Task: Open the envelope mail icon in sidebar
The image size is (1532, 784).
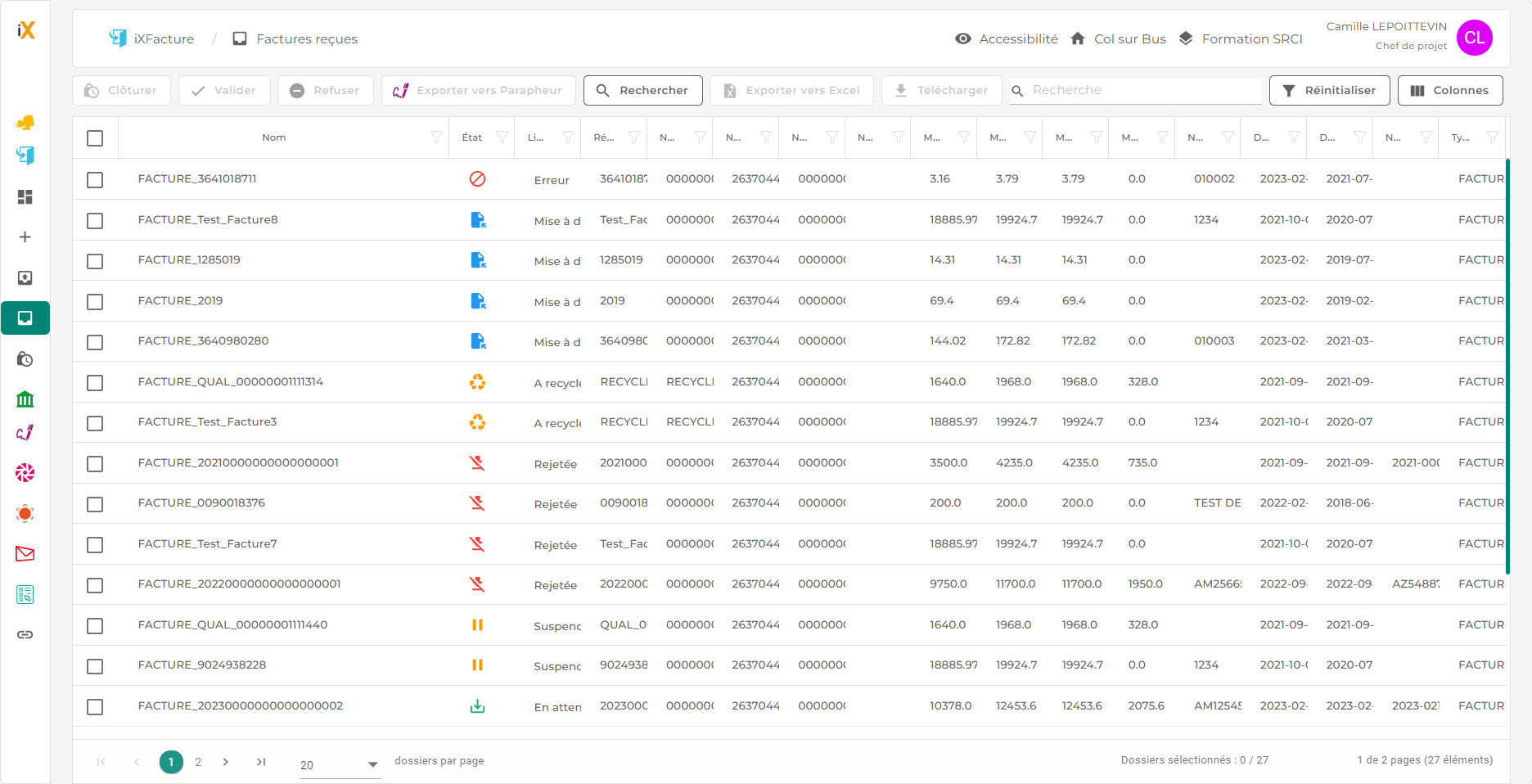Action: (25, 554)
